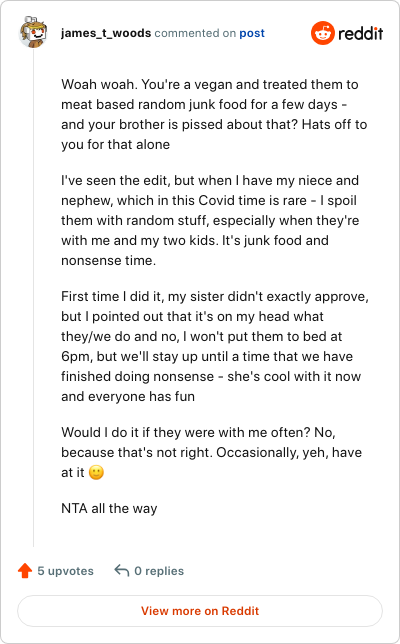
Task: Click the paragraph starting 'Woah woah'
Action: pyautogui.click(x=214, y=114)
